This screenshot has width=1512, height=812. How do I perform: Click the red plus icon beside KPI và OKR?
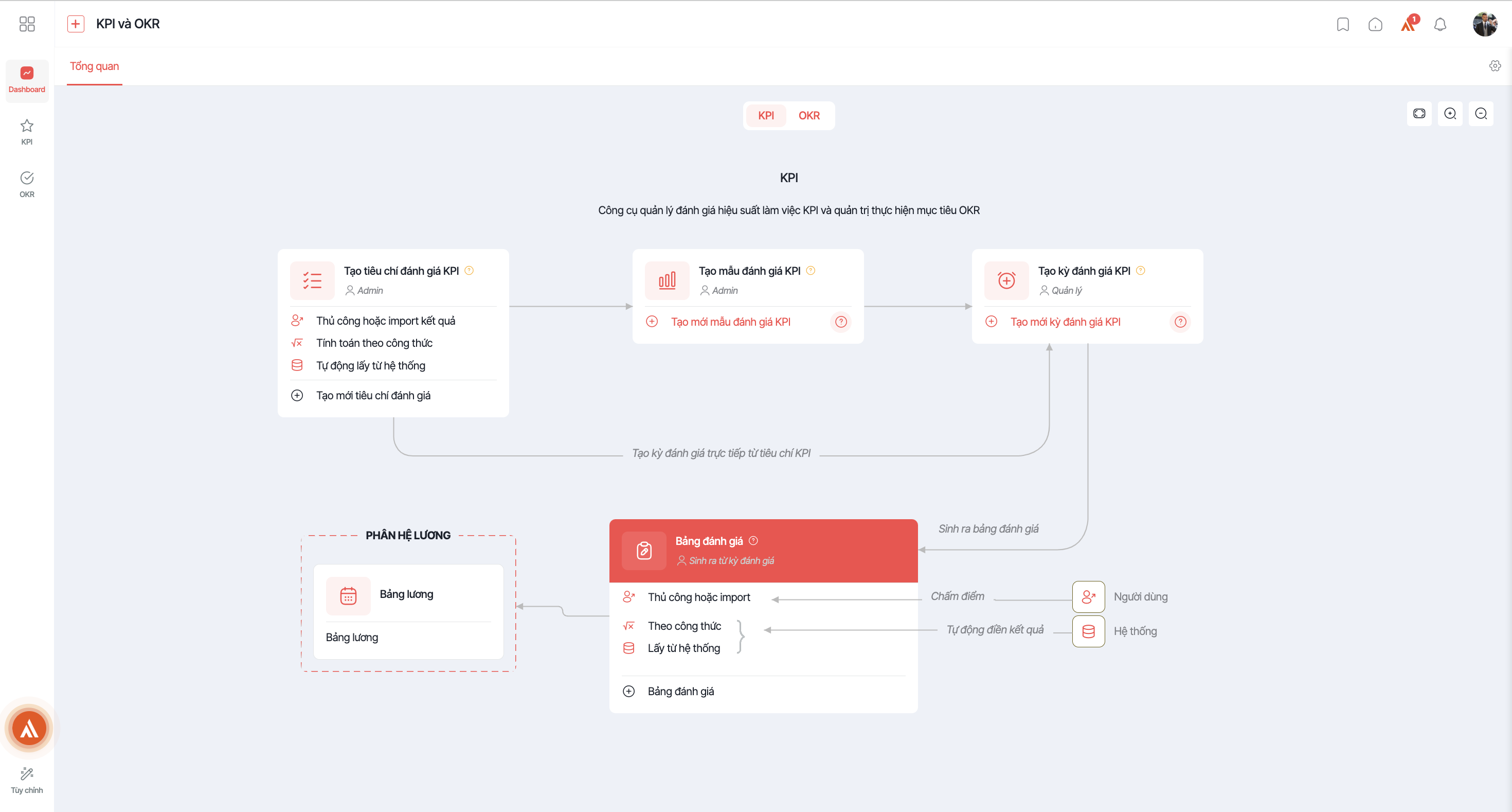coord(76,24)
